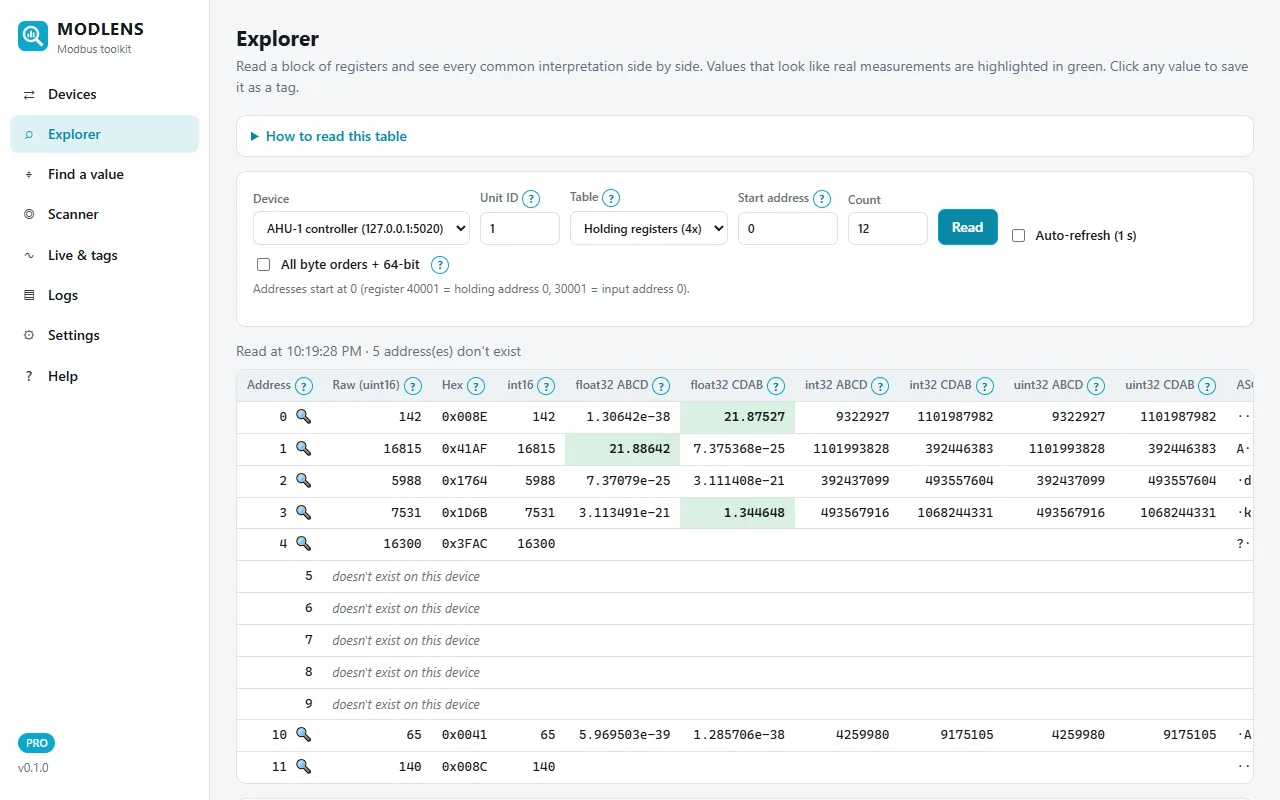Click magnifier icon for address 1
This screenshot has width=1280, height=800.
click(303, 448)
